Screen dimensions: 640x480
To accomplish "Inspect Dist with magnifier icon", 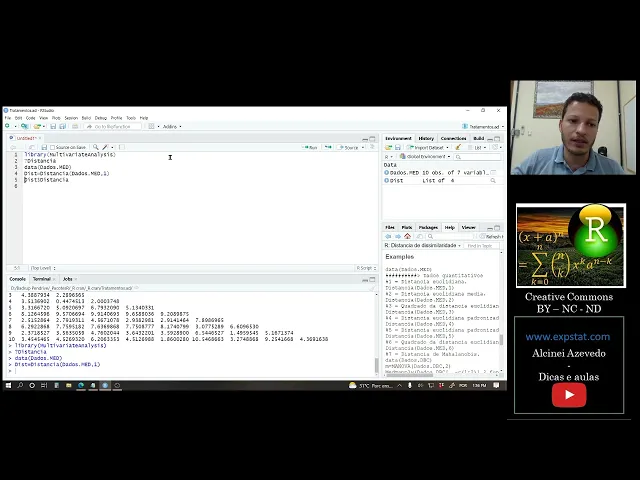I will pos(493,180).
